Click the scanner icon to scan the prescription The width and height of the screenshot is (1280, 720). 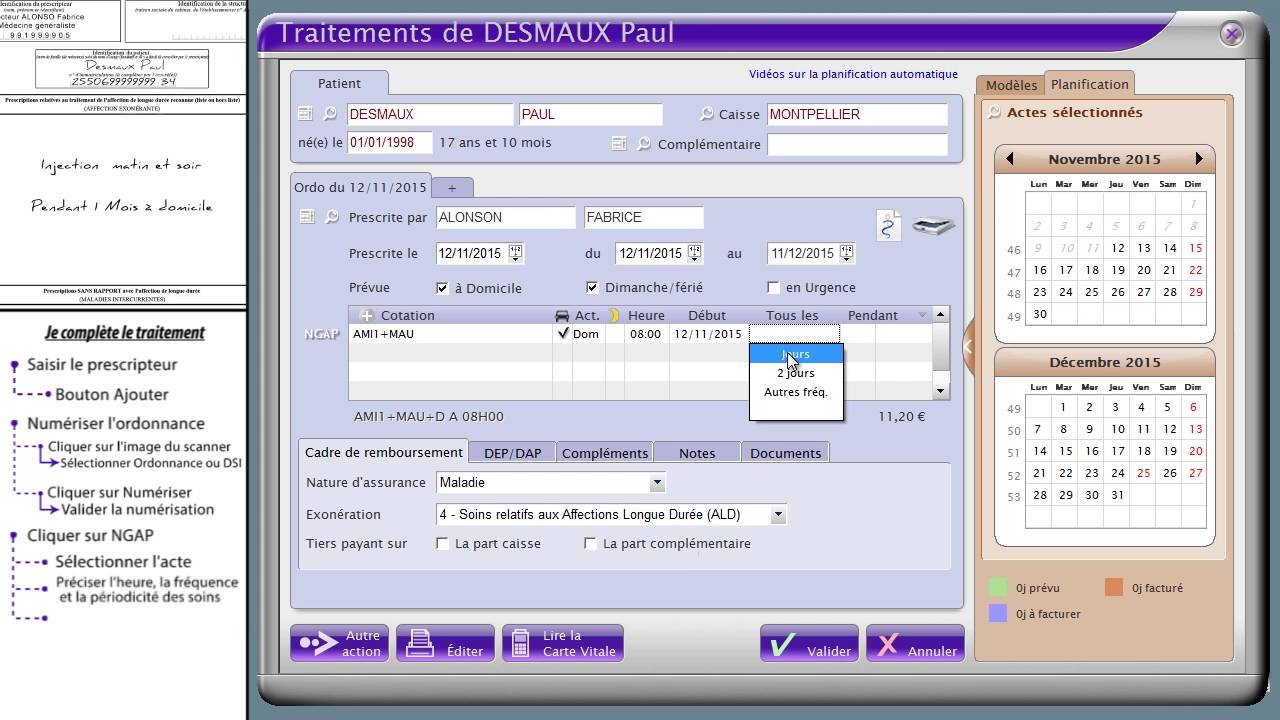click(933, 225)
